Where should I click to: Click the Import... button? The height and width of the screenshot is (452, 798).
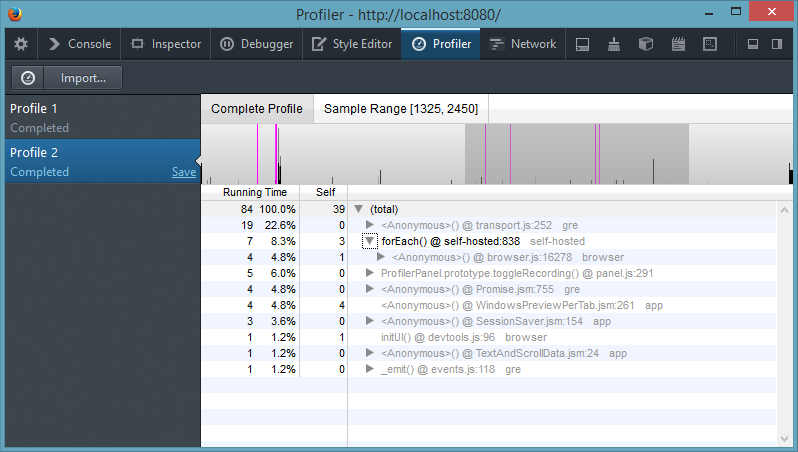pos(83,78)
